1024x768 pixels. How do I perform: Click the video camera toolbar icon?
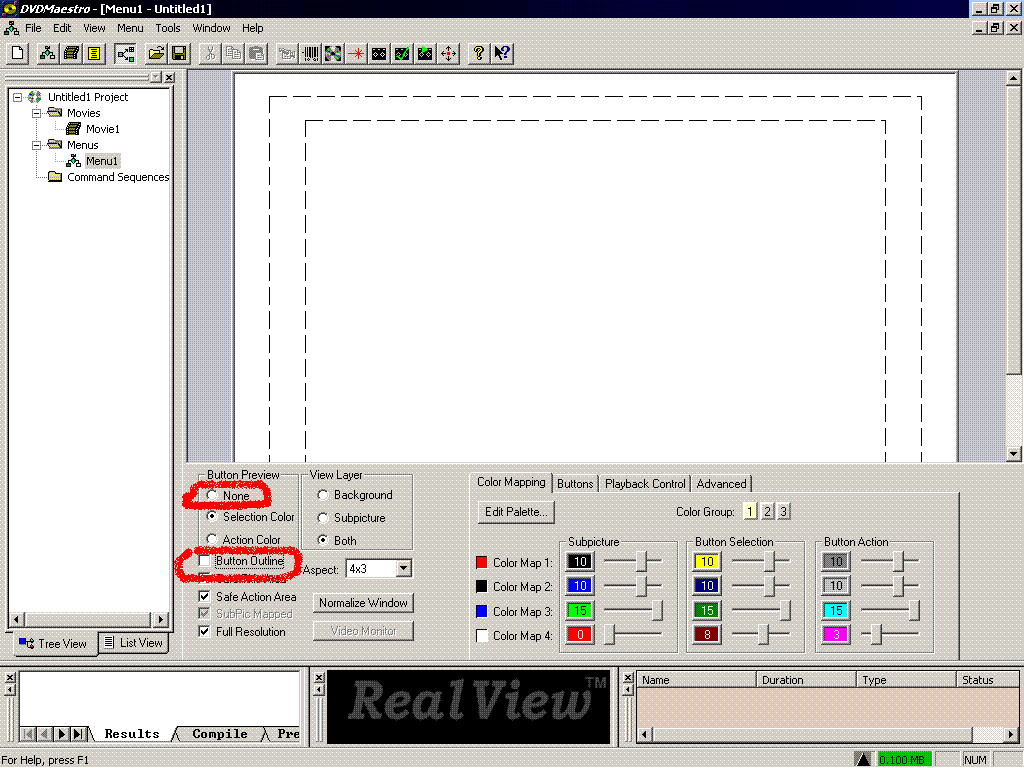tap(287, 54)
